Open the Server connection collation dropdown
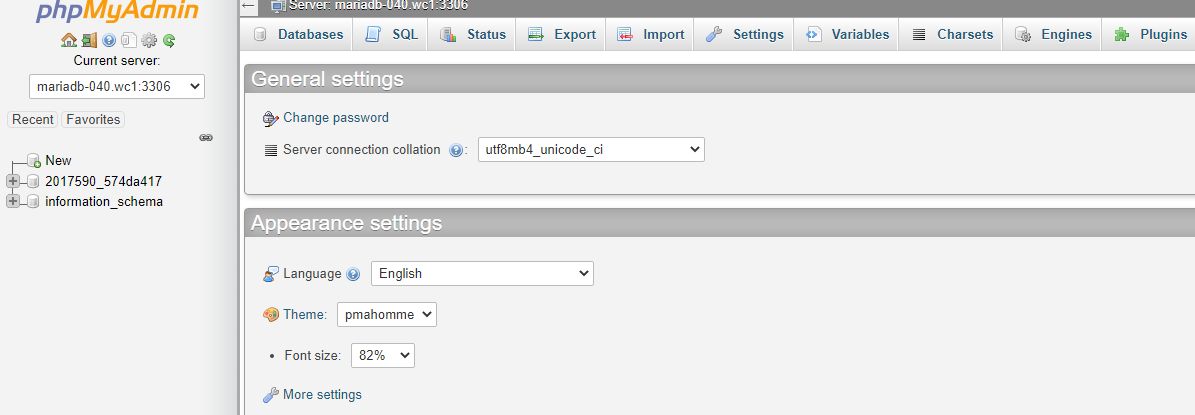 [591, 149]
